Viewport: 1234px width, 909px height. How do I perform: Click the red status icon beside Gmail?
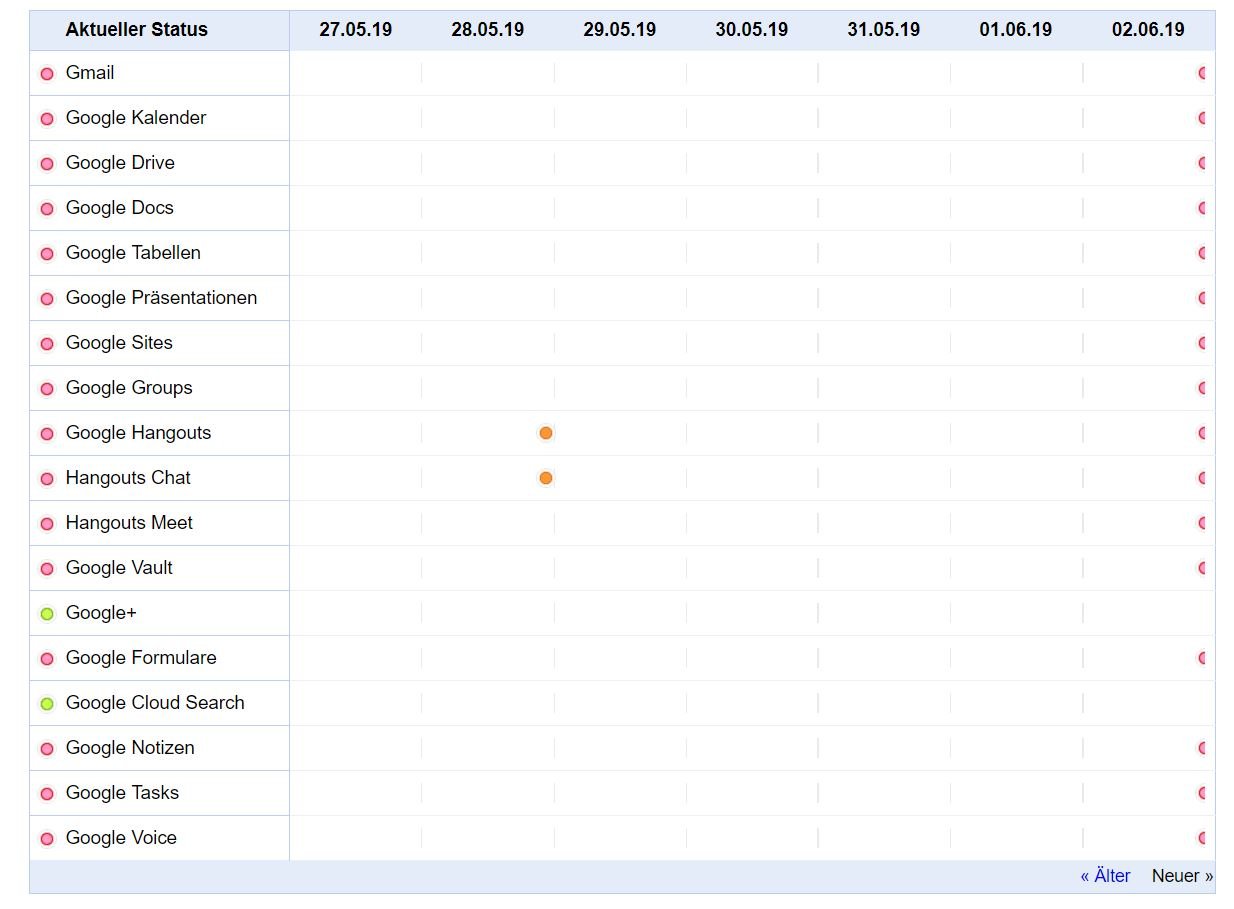[x=47, y=74]
